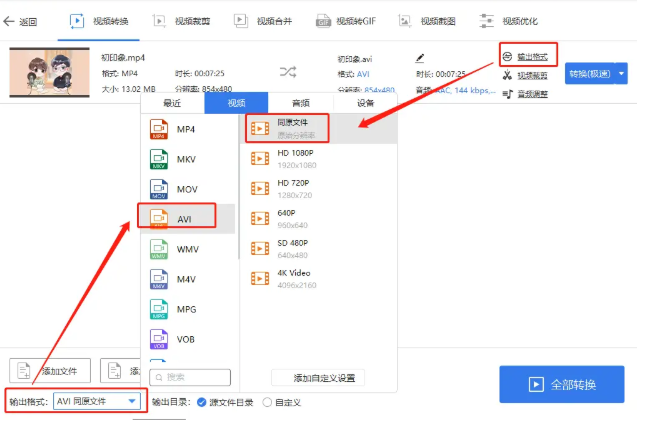Image resolution: width=662 pixels, height=438 pixels.
Task: Click the format search box
Action: tap(190, 377)
